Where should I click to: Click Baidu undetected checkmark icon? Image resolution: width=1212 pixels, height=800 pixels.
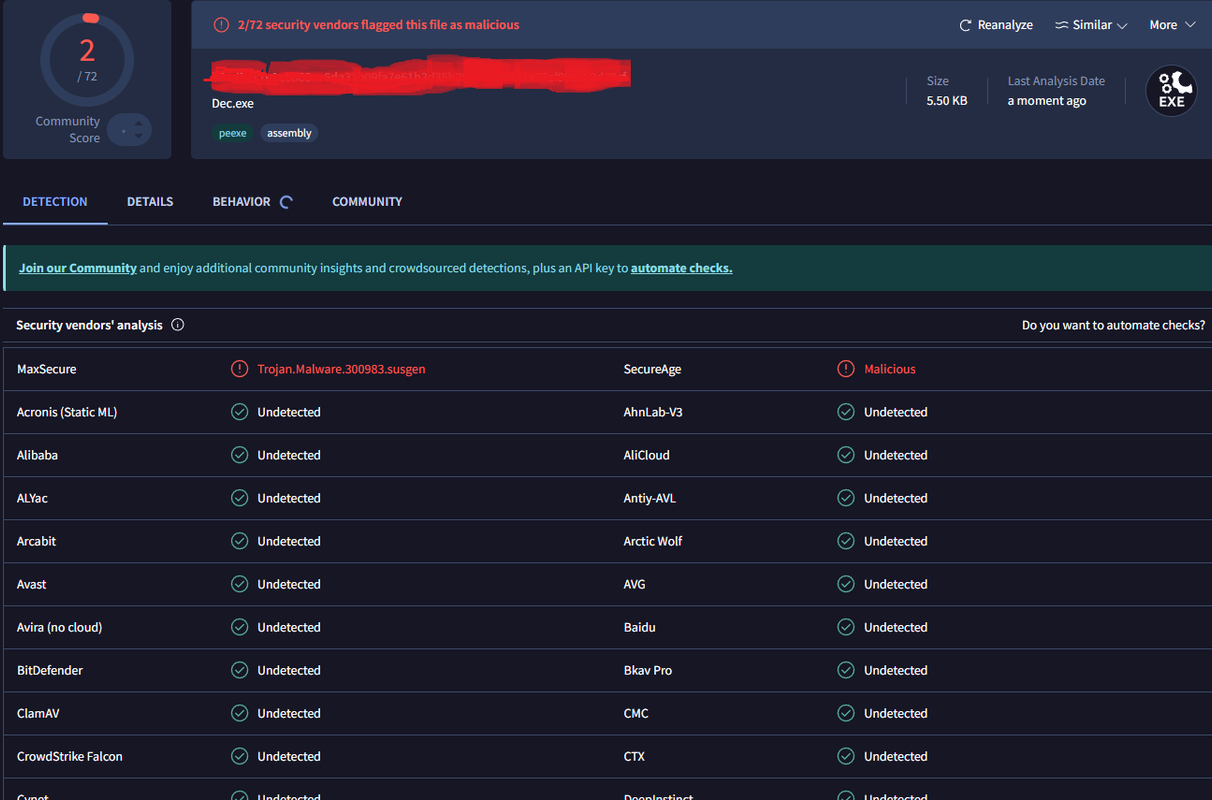pyautogui.click(x=846, y=627)
